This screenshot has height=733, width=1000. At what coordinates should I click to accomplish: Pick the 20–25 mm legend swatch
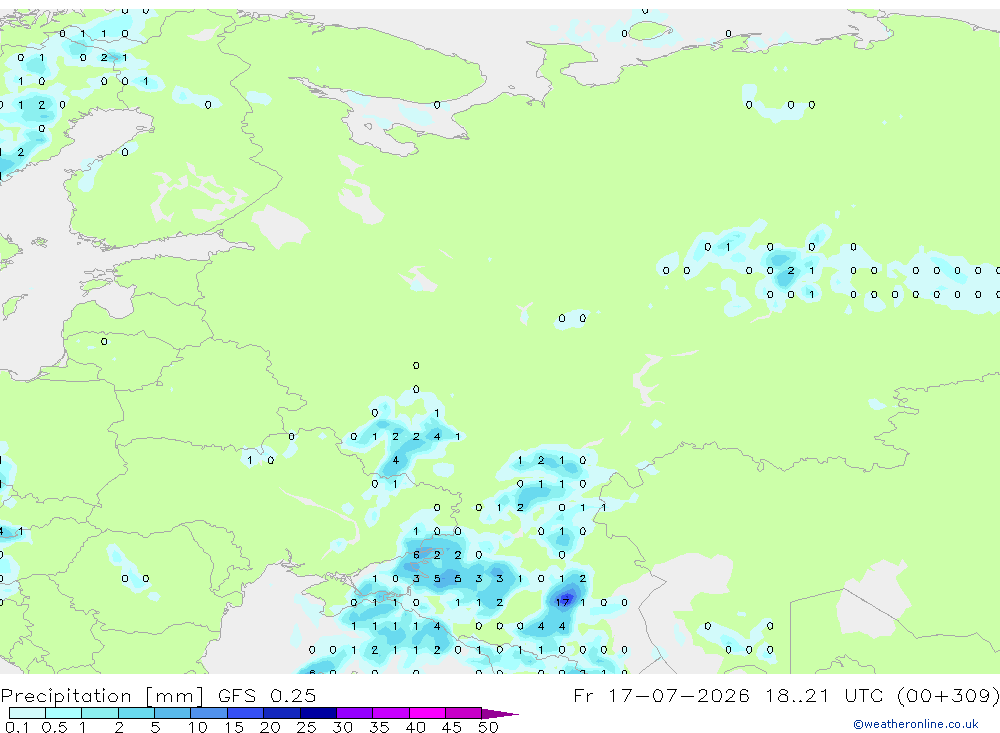click(x=281, y=713)
